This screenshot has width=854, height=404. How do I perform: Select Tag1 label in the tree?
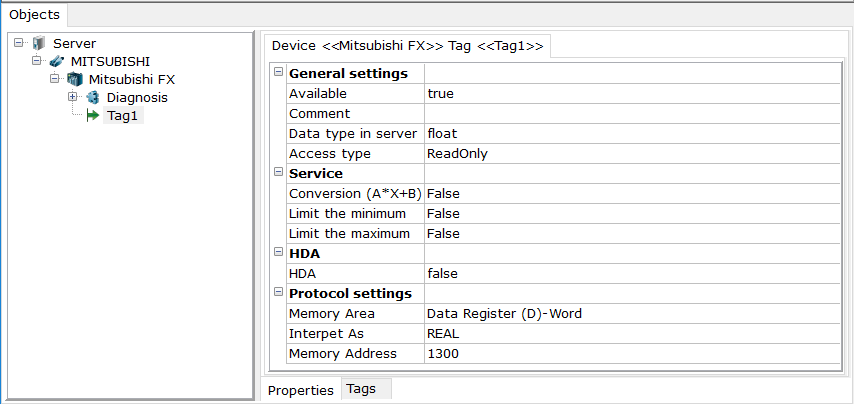coord(123,116)
